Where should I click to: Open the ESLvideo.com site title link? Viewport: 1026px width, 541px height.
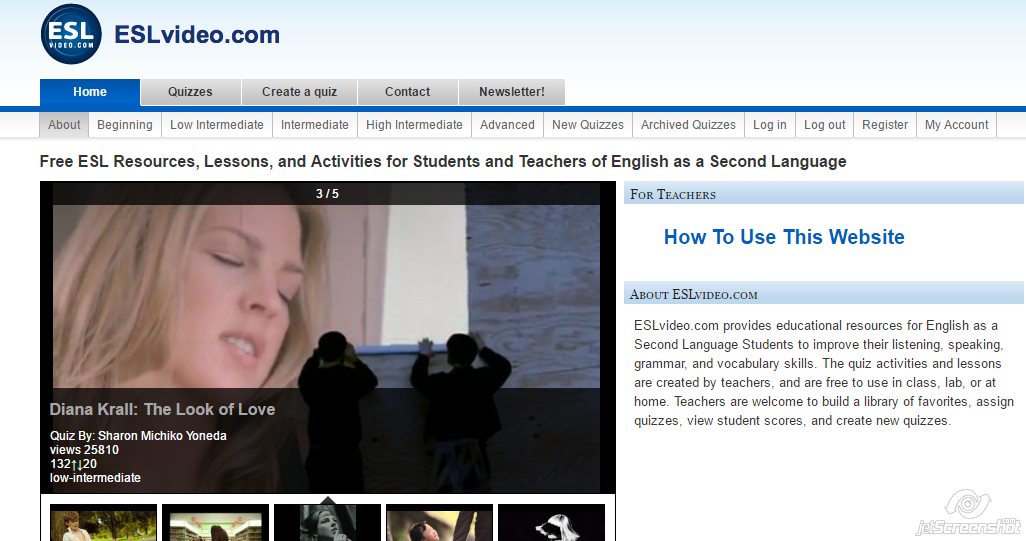pyautogui.click(x=197, y=35)
